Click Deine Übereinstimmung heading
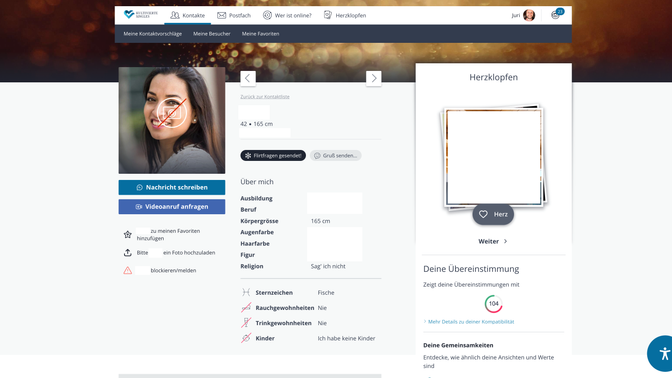The width and height of the screenshot is (672, 378). click(471, 269)
